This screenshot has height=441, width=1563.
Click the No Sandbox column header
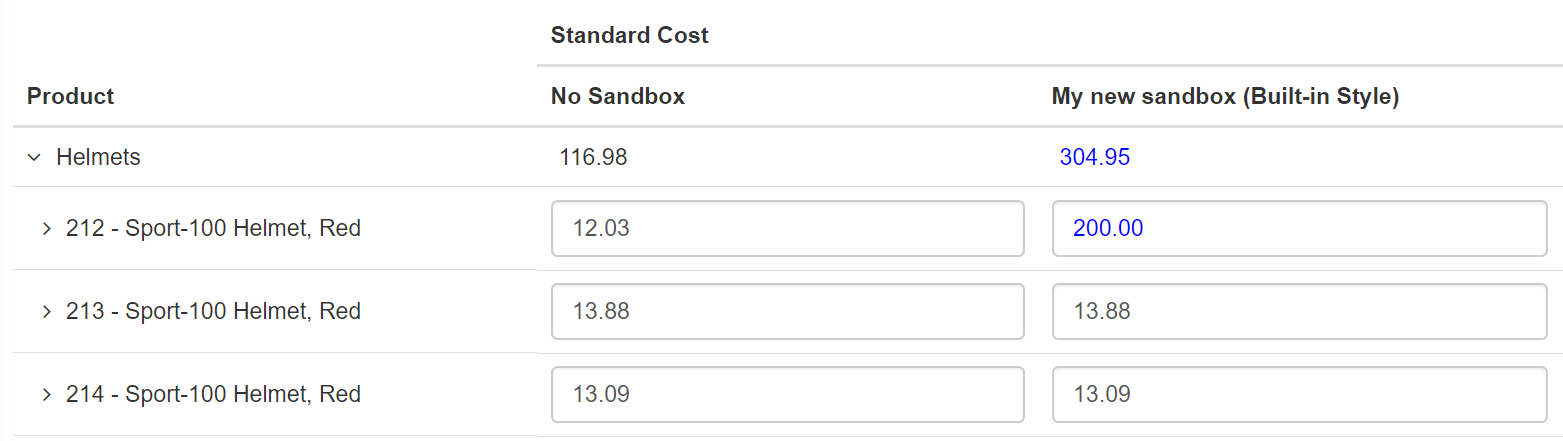click(617, 96)
